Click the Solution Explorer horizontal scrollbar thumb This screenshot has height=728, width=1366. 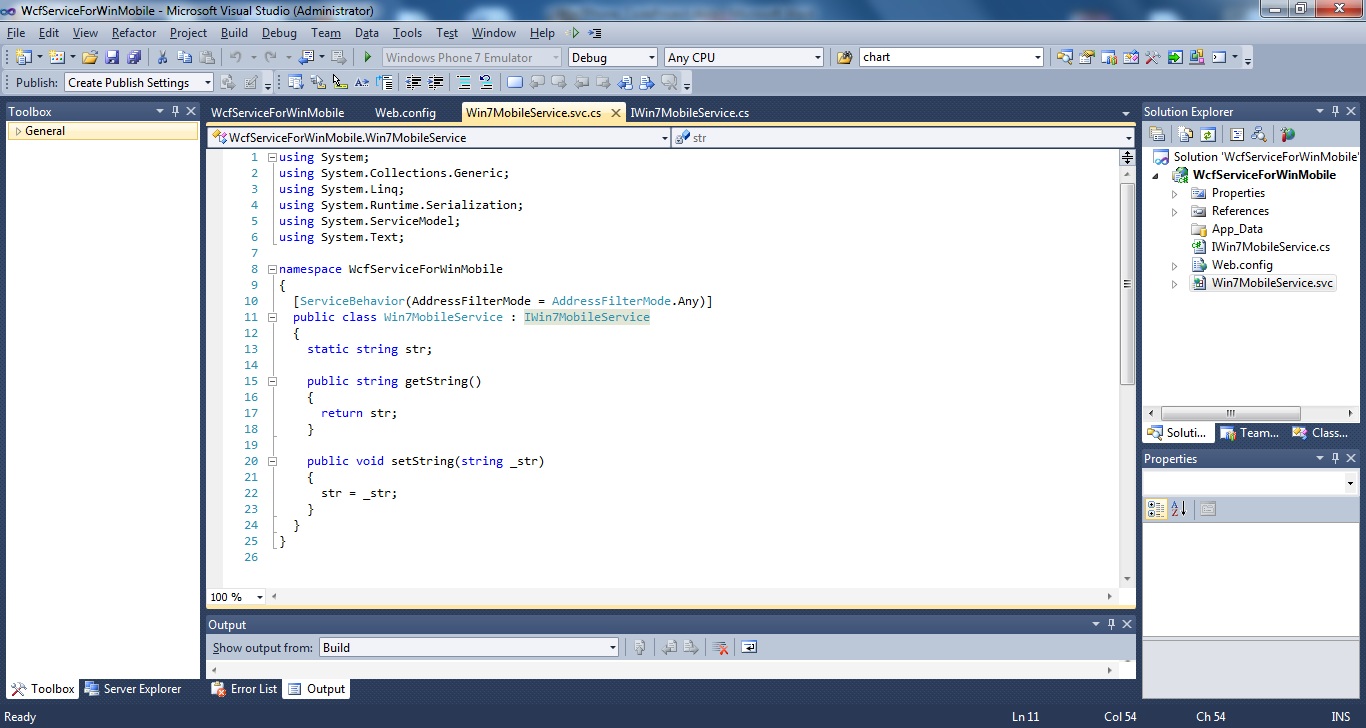click(x=1228, y=413)
